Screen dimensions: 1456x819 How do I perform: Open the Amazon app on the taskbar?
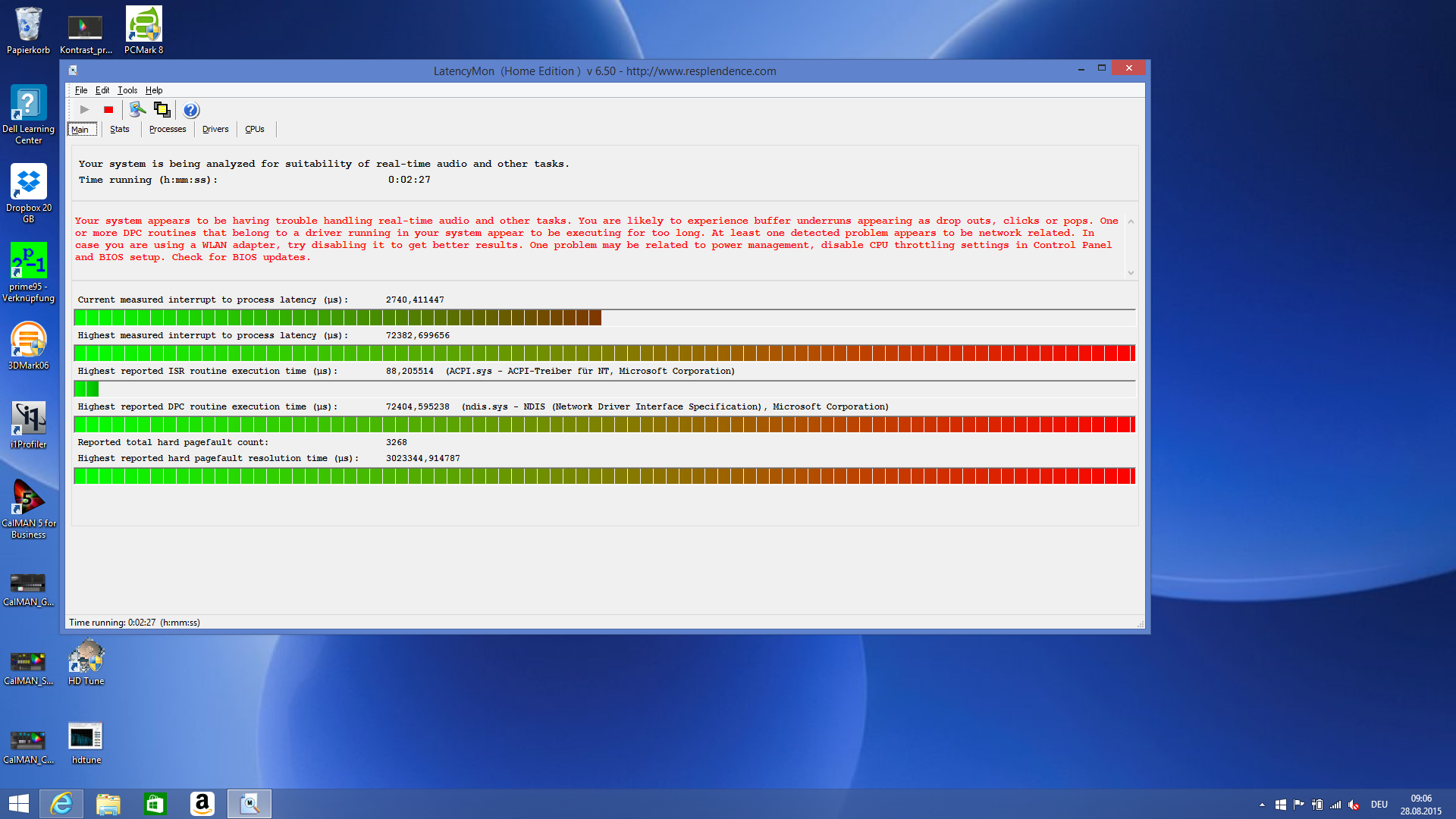pyautogui.click(x=202, y=803)
